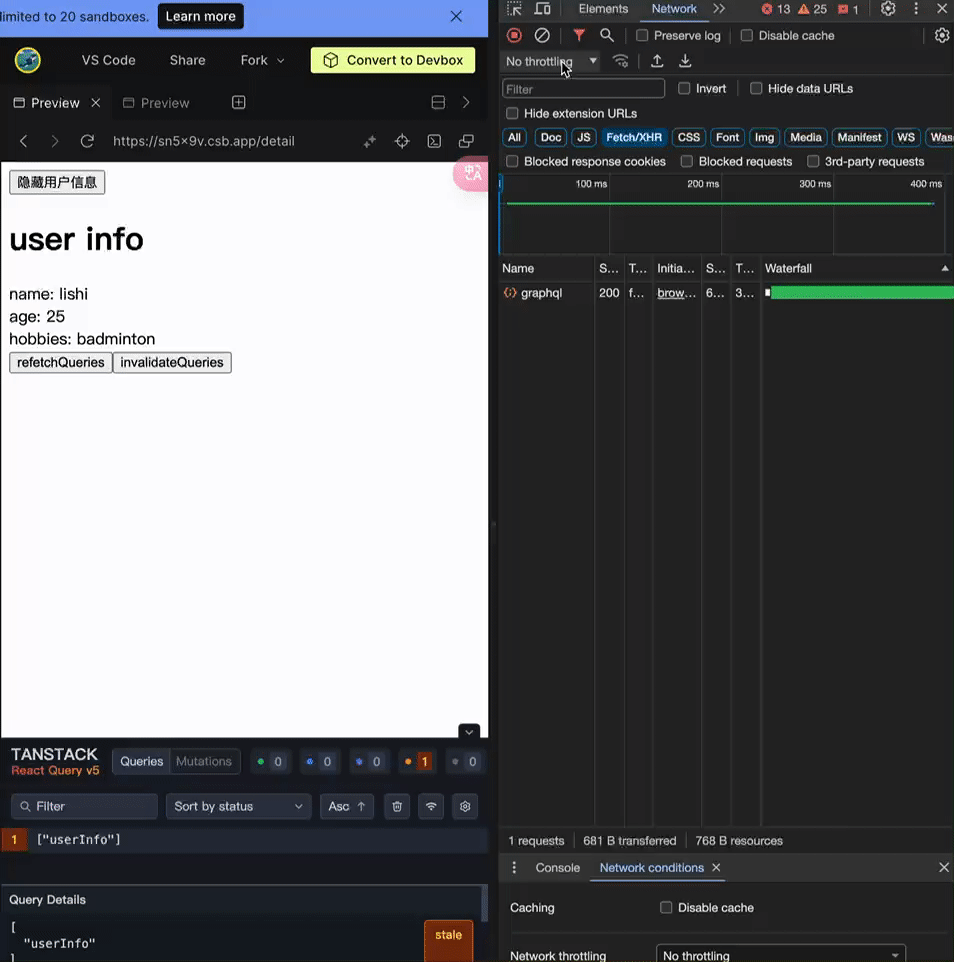This screenshot has height=962, width=954.
Task: Open DevTools settings gear
Action: pyautogui.click(x=888, y=9)
